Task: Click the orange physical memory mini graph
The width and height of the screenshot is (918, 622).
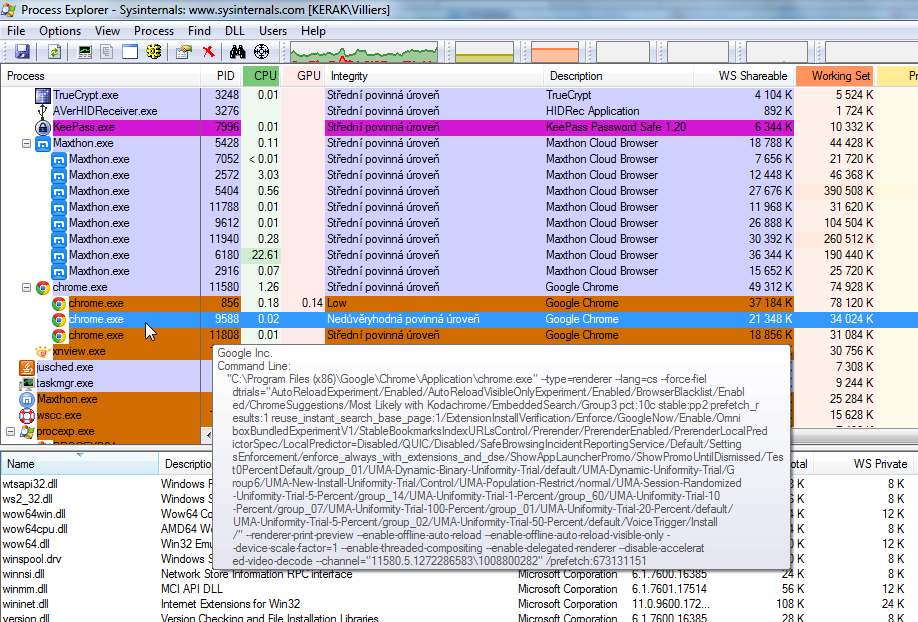Action: [x=555, y=52]
